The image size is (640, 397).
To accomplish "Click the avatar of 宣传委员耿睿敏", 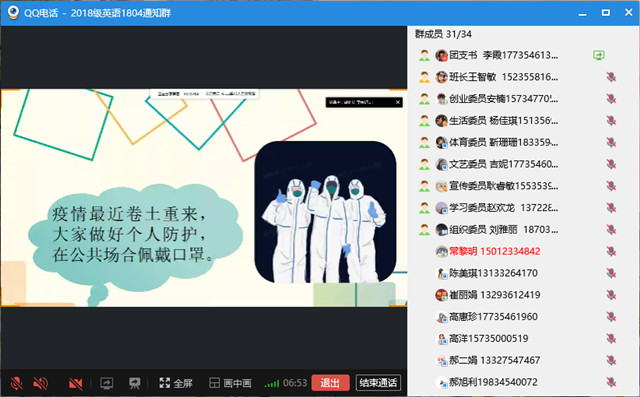I will 441,186.
